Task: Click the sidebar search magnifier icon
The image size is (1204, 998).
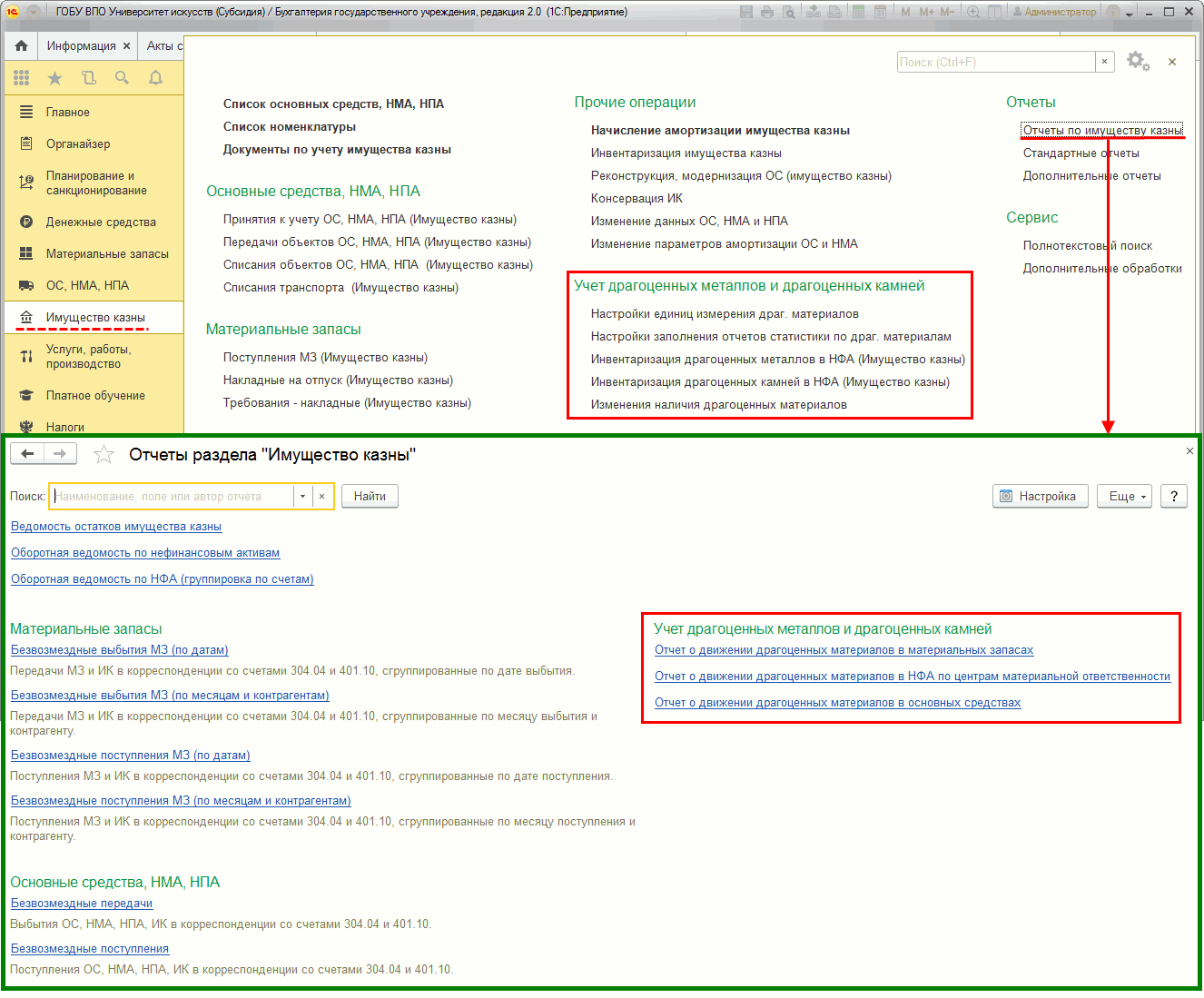Action: click(122, 78)
